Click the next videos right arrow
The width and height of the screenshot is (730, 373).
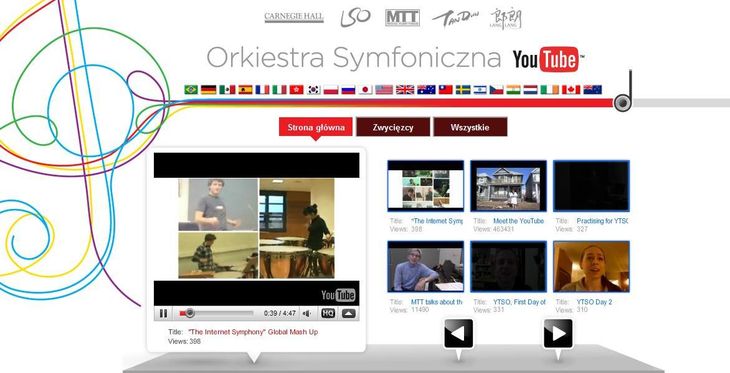(x=558, y=333)
